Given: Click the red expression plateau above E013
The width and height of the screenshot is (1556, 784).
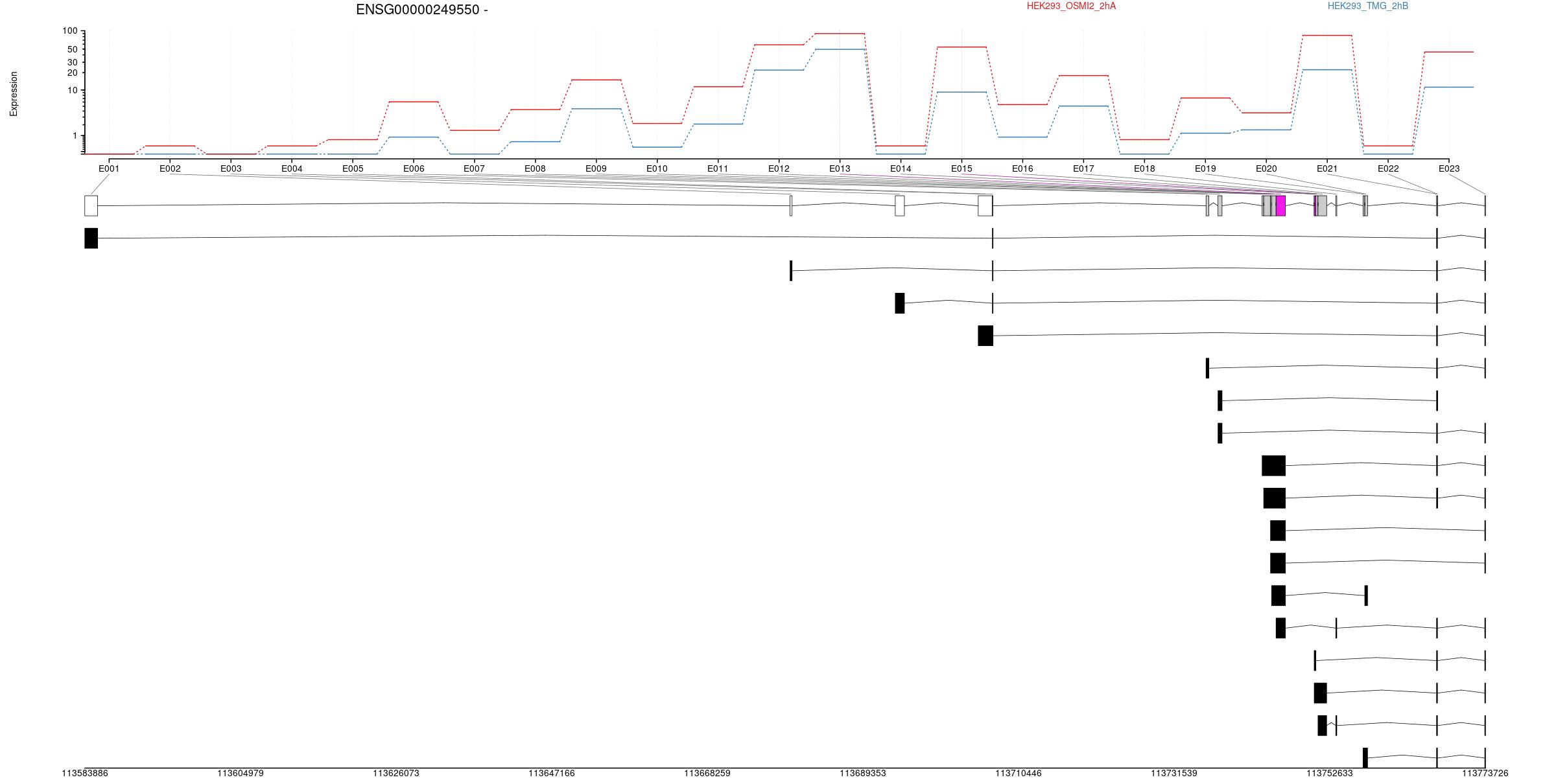Looking at the screenshot, I should point(840,33).
